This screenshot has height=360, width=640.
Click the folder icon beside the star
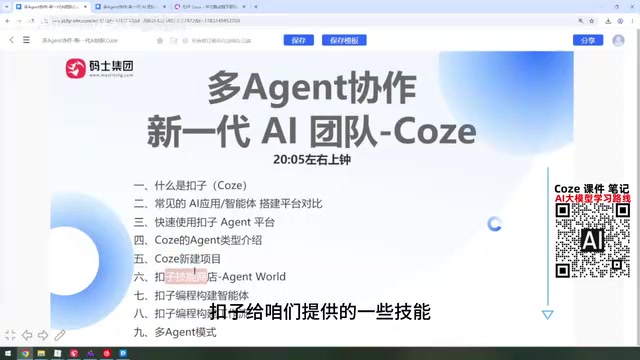(x=173, y=40)
